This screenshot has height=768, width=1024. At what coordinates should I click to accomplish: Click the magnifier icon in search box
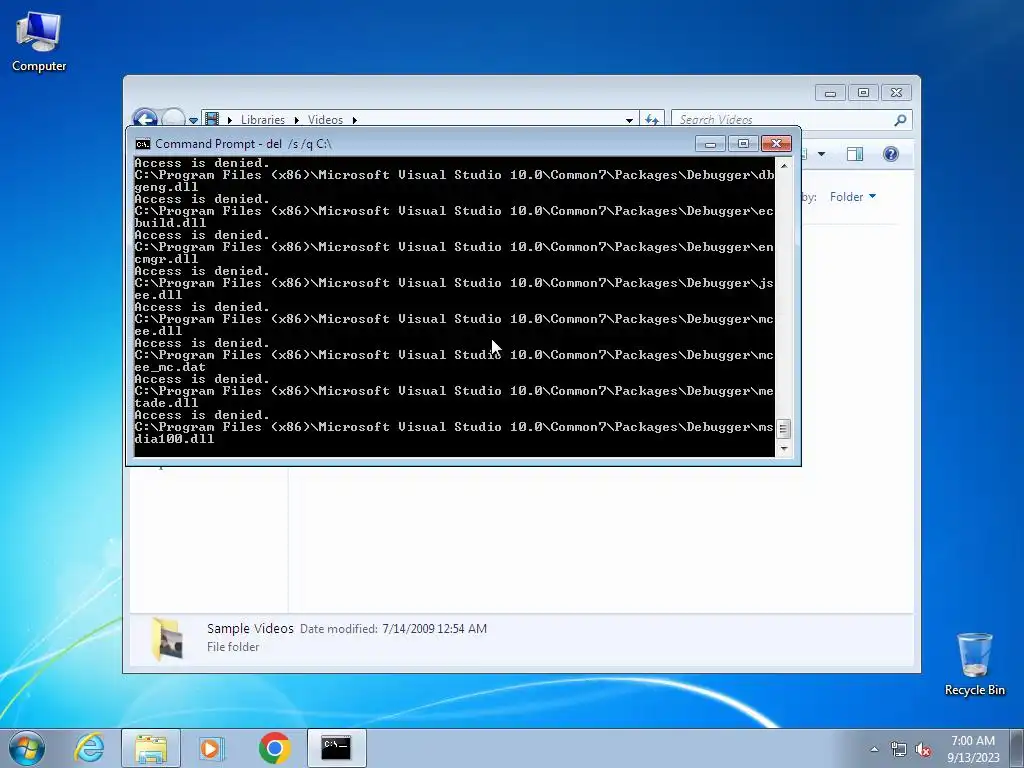coord(901,120)
